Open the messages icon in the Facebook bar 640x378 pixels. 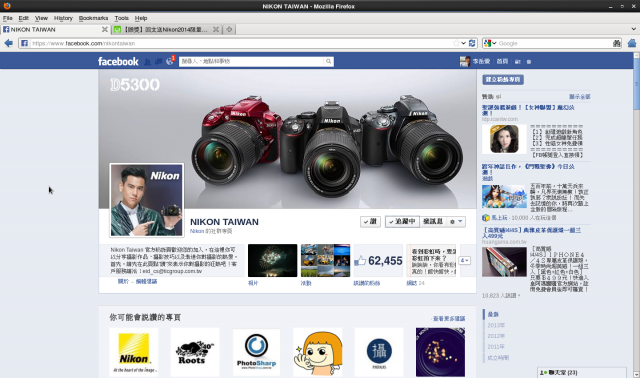[158, 62]
